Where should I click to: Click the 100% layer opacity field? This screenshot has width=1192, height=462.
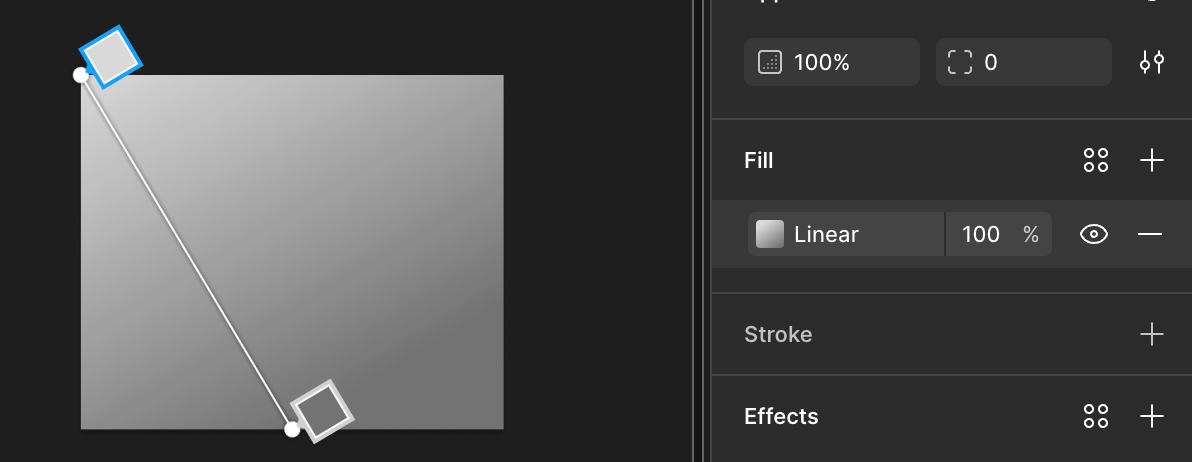click(x=832, y=62)
